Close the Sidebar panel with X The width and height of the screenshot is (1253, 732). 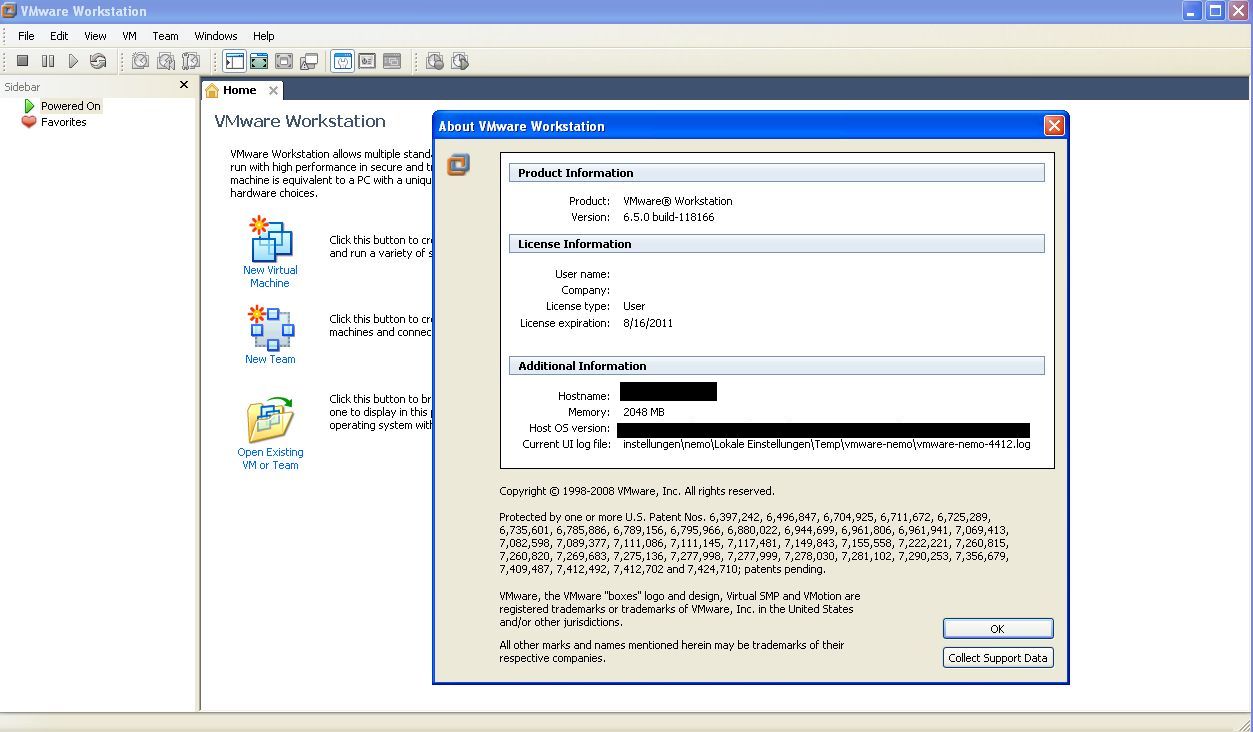[x=184, y=85]
